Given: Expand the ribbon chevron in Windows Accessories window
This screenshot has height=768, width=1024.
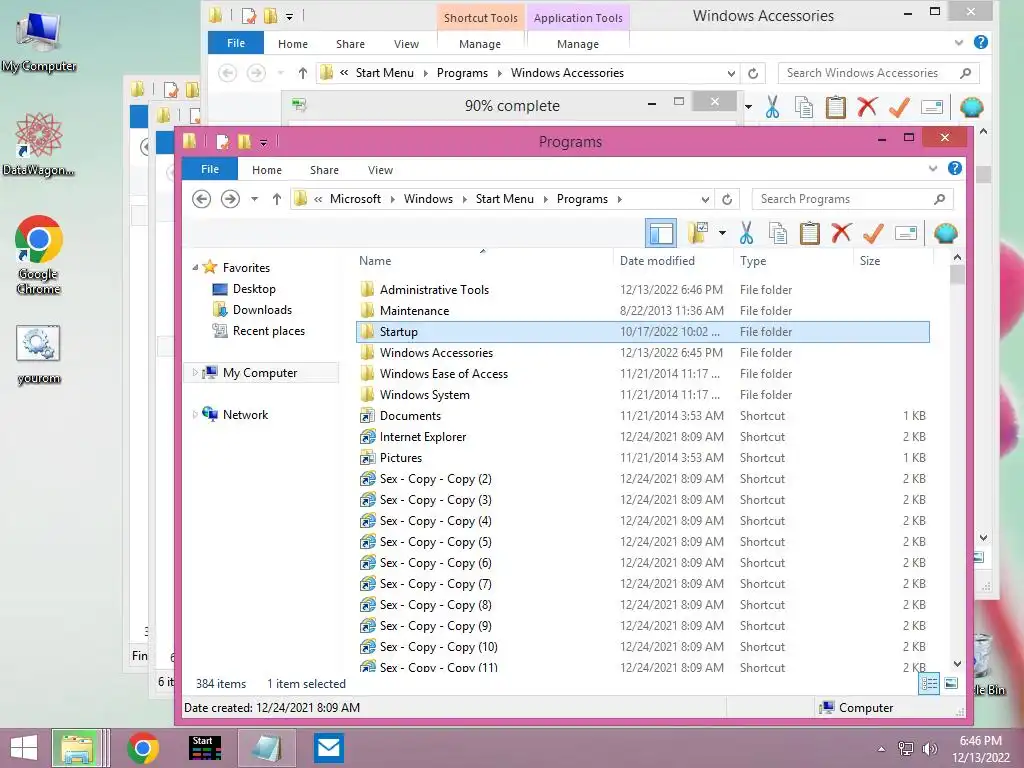Looking at the screenshot, I should (x=959, y=42).
